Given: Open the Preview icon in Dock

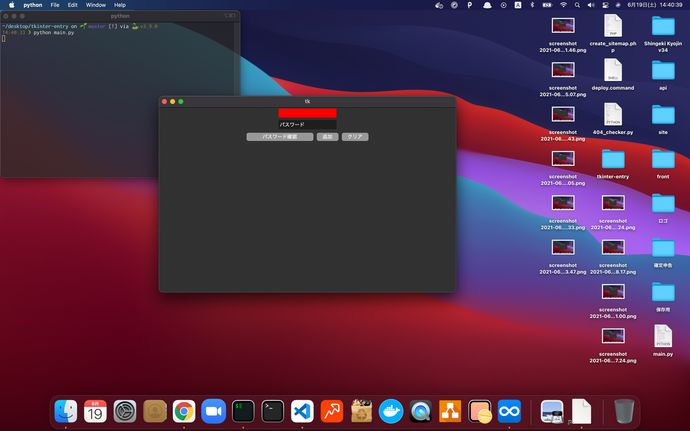Looking at the screenshot, I should pos(552,411).
